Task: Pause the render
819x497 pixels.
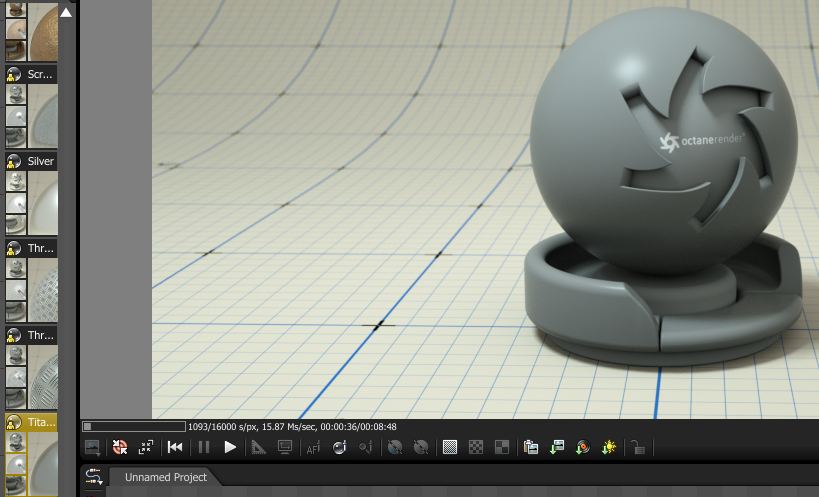Action: click(204, 447)
